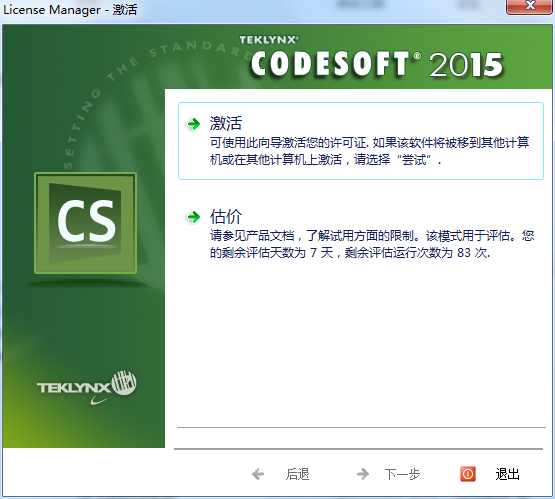Select the 估价 option heading
The image size is (555, 499).
[225, 216]
